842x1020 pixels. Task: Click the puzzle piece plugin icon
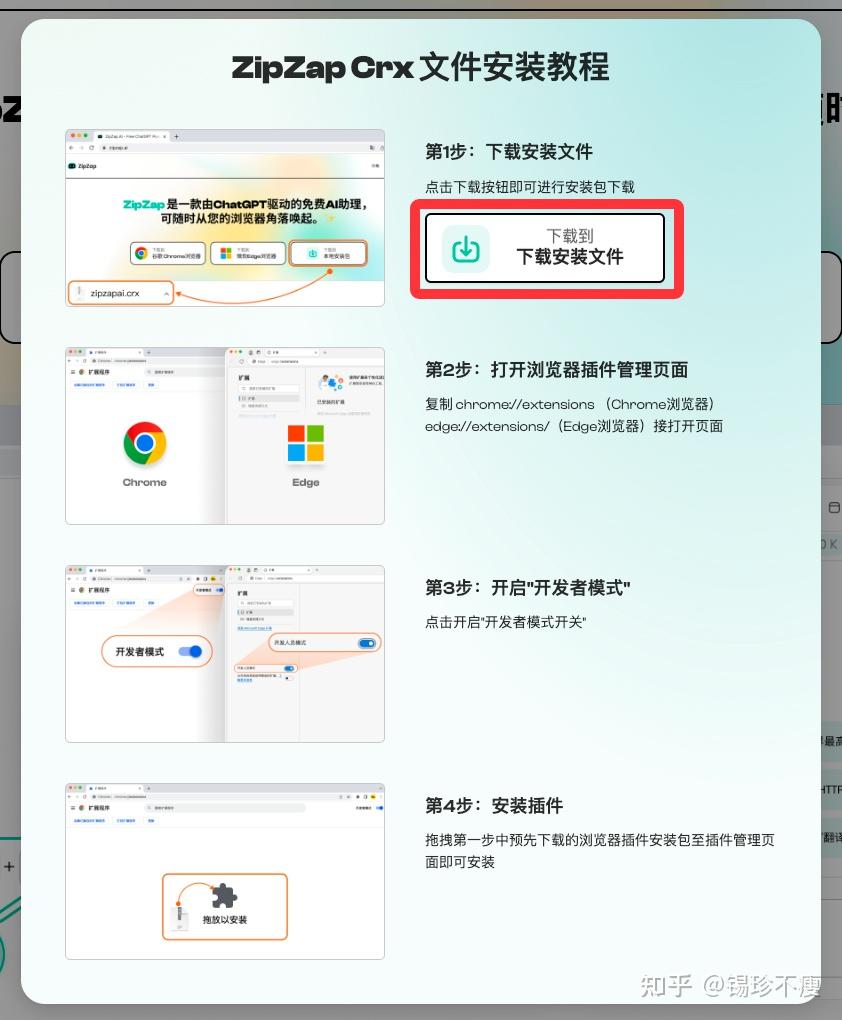click(x=224, y=896)
